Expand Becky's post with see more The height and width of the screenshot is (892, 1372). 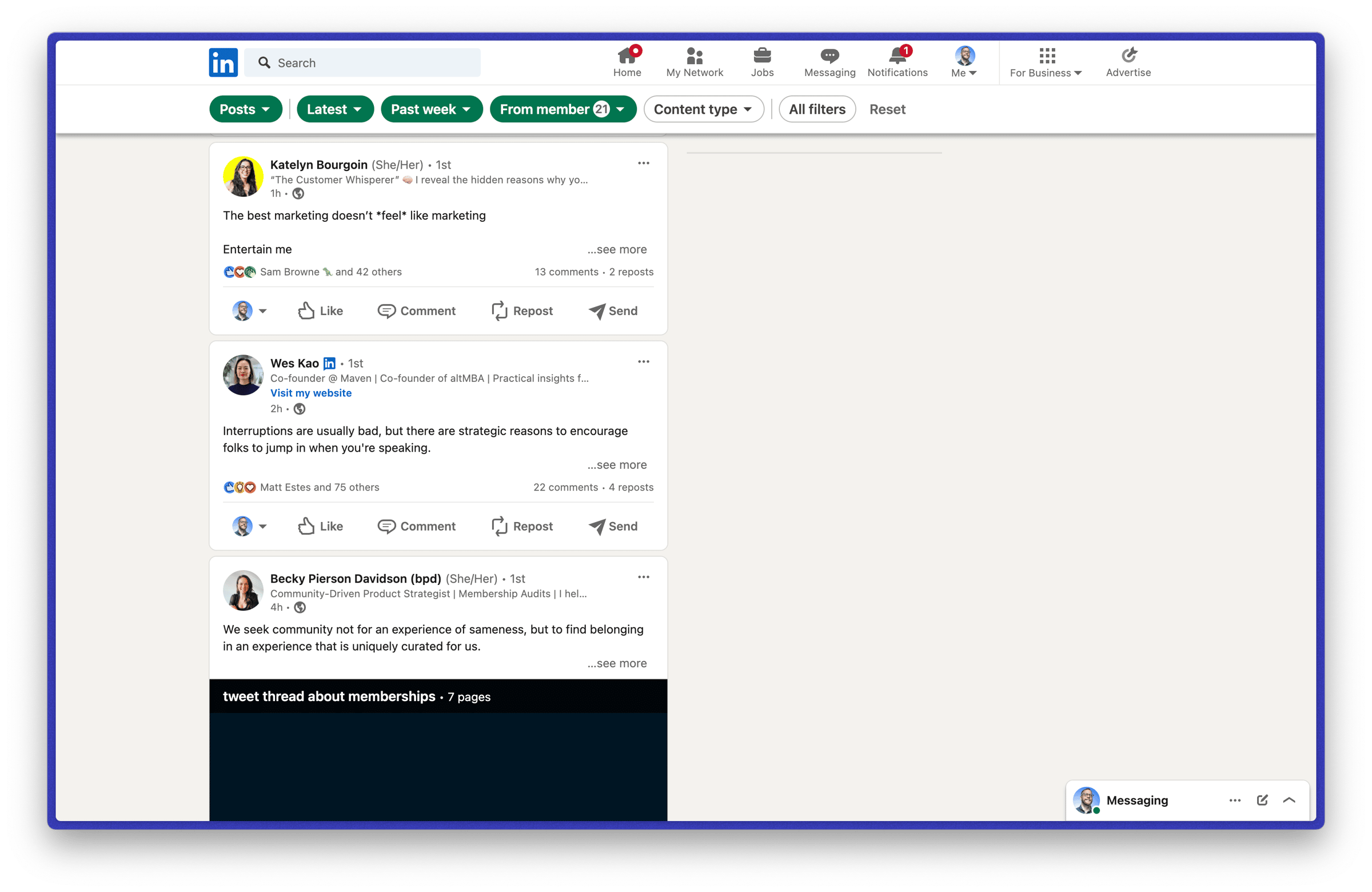(x=617, y=663)
